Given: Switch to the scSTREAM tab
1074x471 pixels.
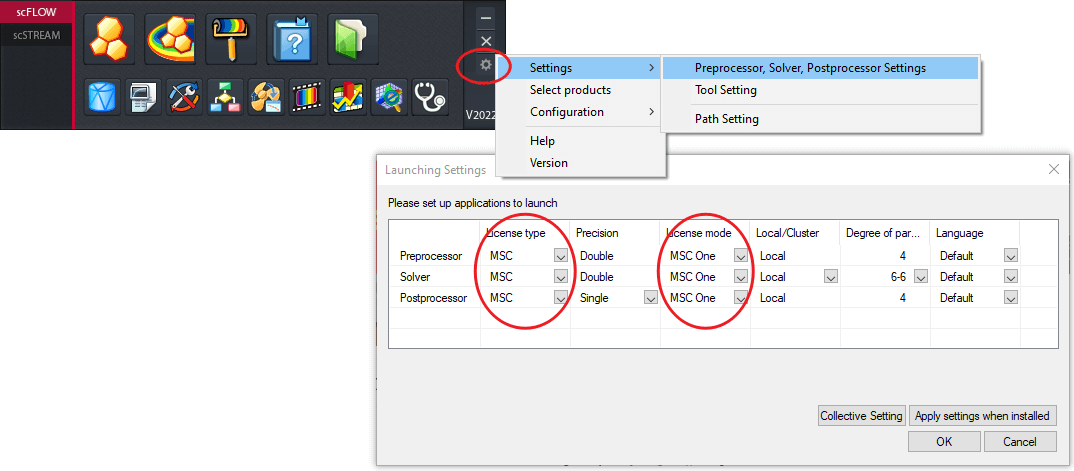Looking at the screenshot, I should pyautogui.click(x=36, y=34).
